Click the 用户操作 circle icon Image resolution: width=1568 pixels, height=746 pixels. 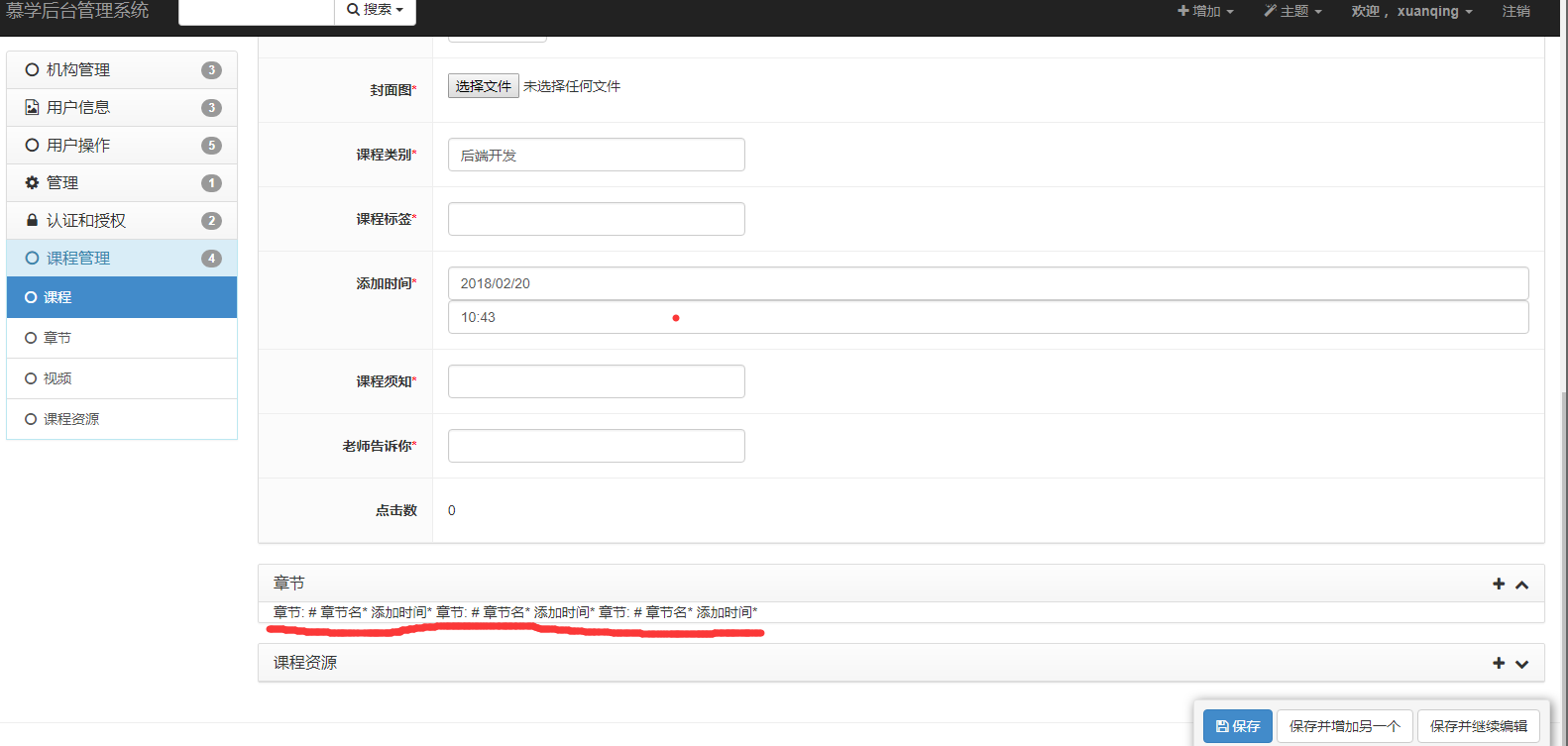(32, 145)
